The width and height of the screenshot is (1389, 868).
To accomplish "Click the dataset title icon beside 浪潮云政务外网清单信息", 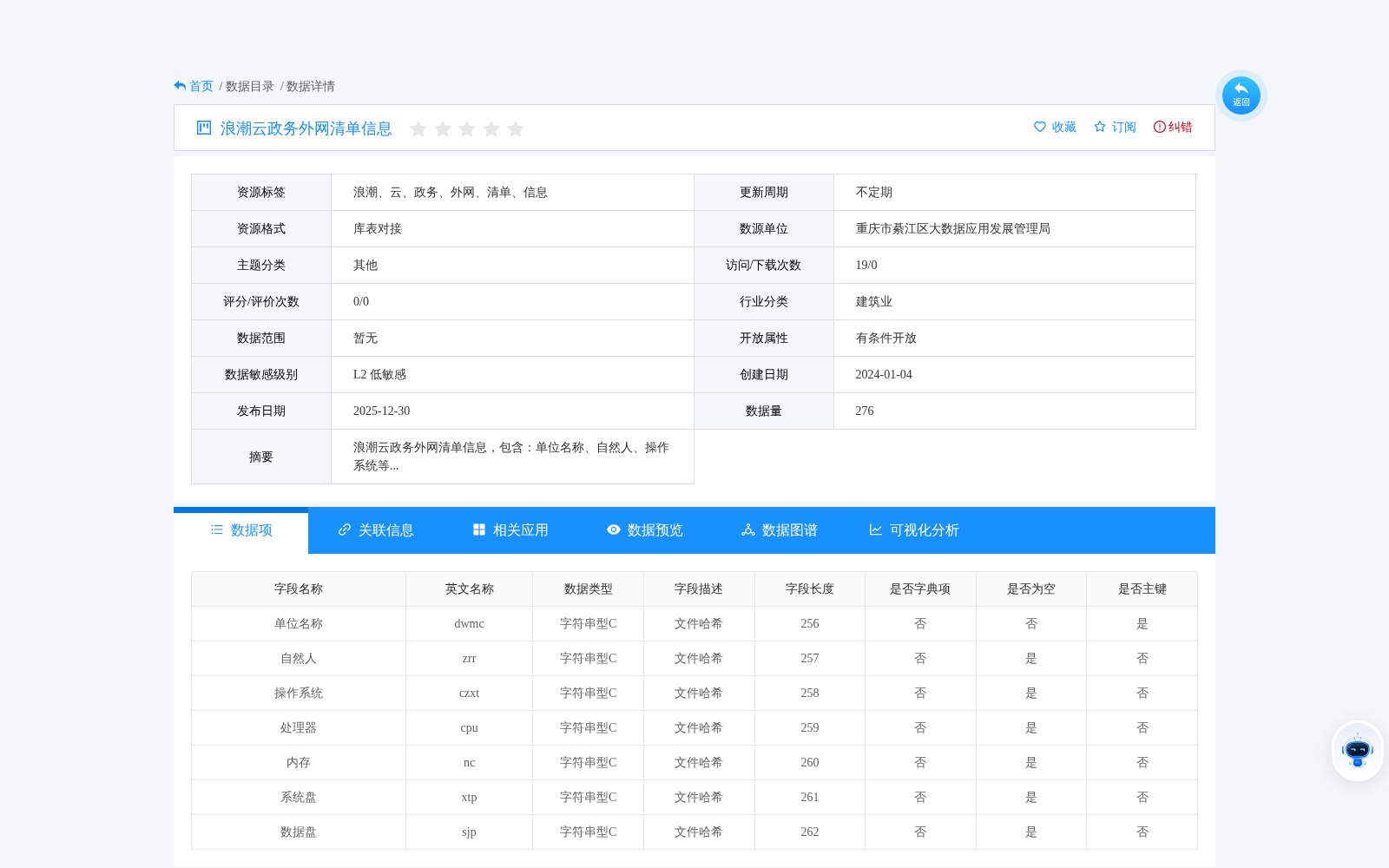I will 204,128.
